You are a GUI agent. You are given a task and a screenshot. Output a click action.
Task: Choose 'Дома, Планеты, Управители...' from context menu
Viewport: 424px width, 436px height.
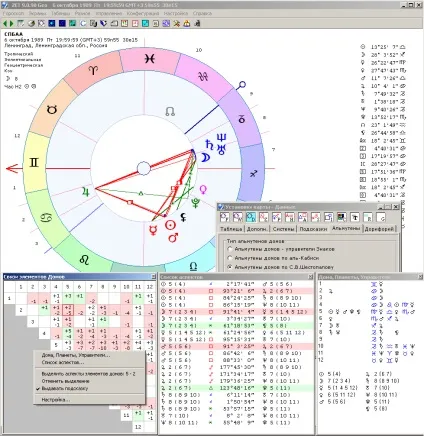click(x=76, y=355)
